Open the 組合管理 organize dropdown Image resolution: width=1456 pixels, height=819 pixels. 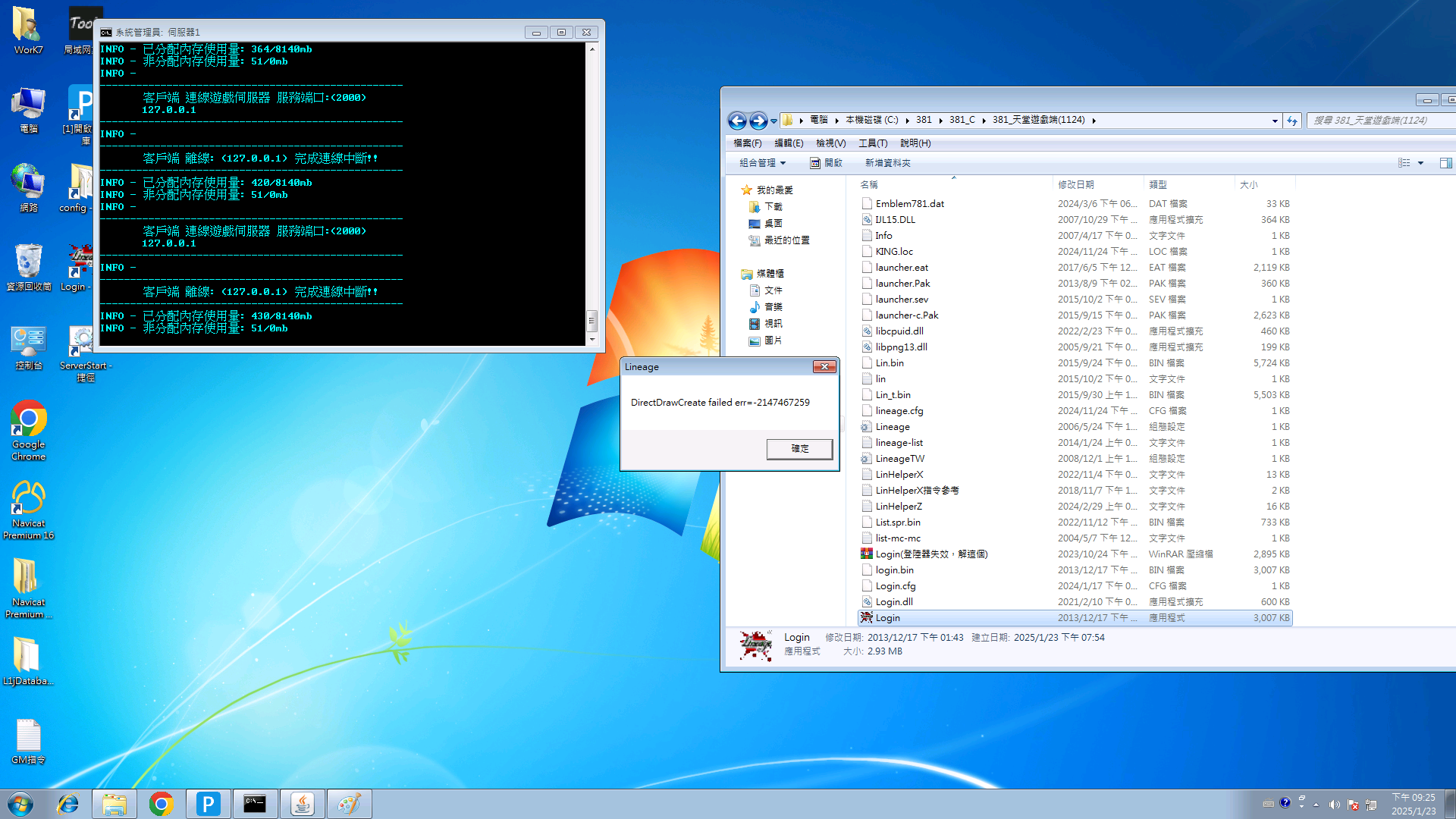point(763,163)
